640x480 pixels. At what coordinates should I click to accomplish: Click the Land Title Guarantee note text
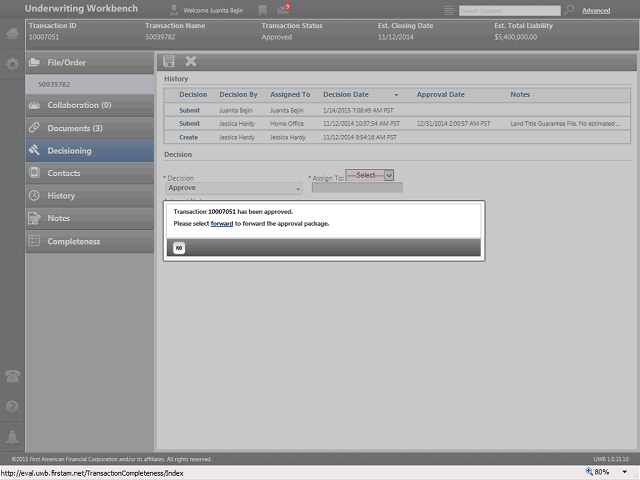565,124
